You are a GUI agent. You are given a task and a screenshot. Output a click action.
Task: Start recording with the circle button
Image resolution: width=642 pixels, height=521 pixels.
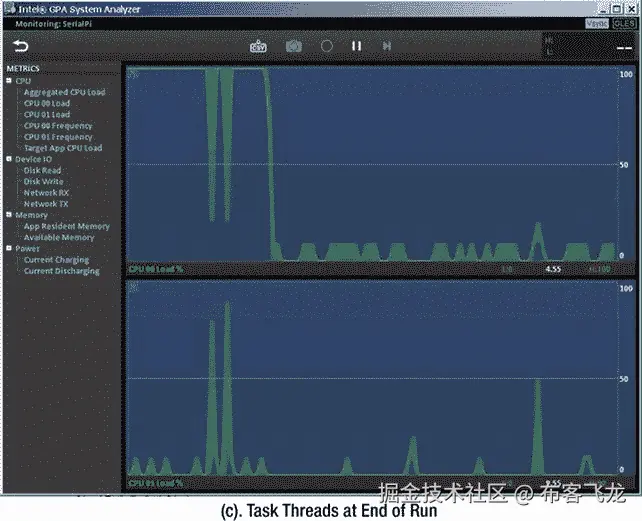[x=327, y=46]
